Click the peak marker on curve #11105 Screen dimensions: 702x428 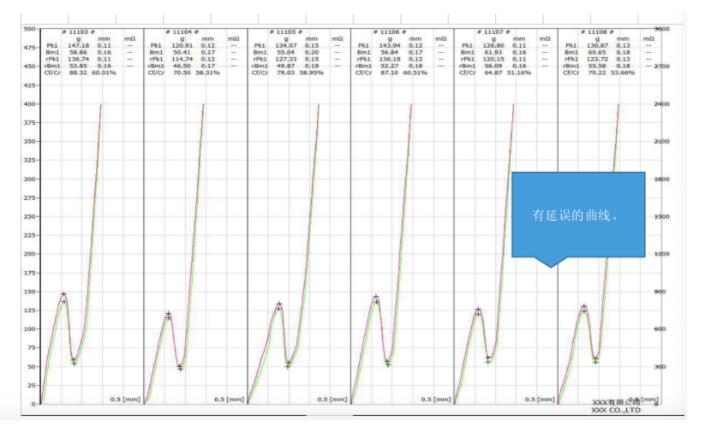coord(279,305)
